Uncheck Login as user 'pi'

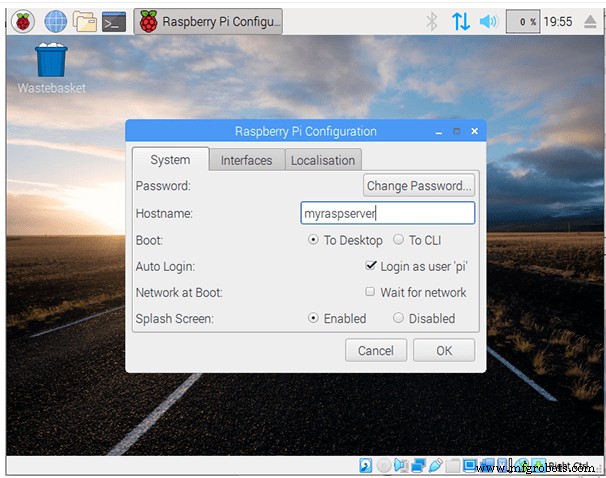pyautogui.click(x=416, y=266)
